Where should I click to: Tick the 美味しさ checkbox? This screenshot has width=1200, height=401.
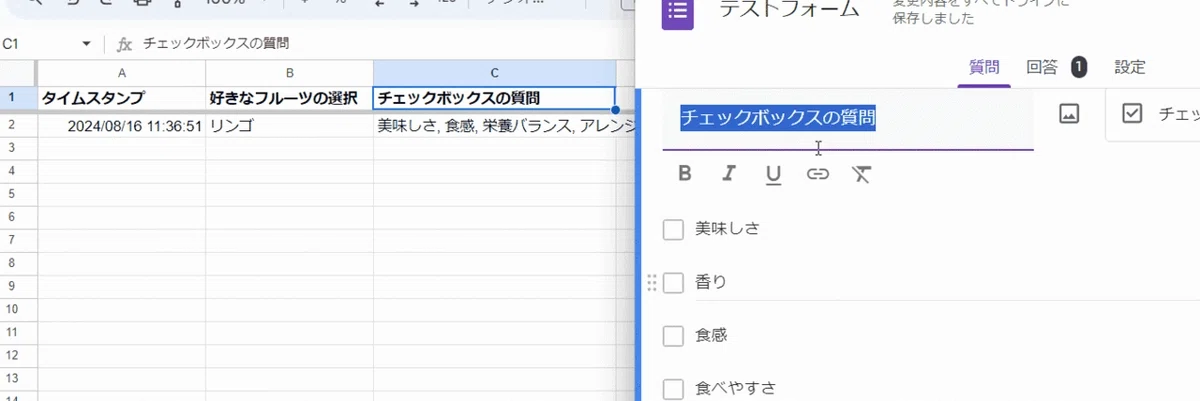pyautogui.click(x=673, y=230)
